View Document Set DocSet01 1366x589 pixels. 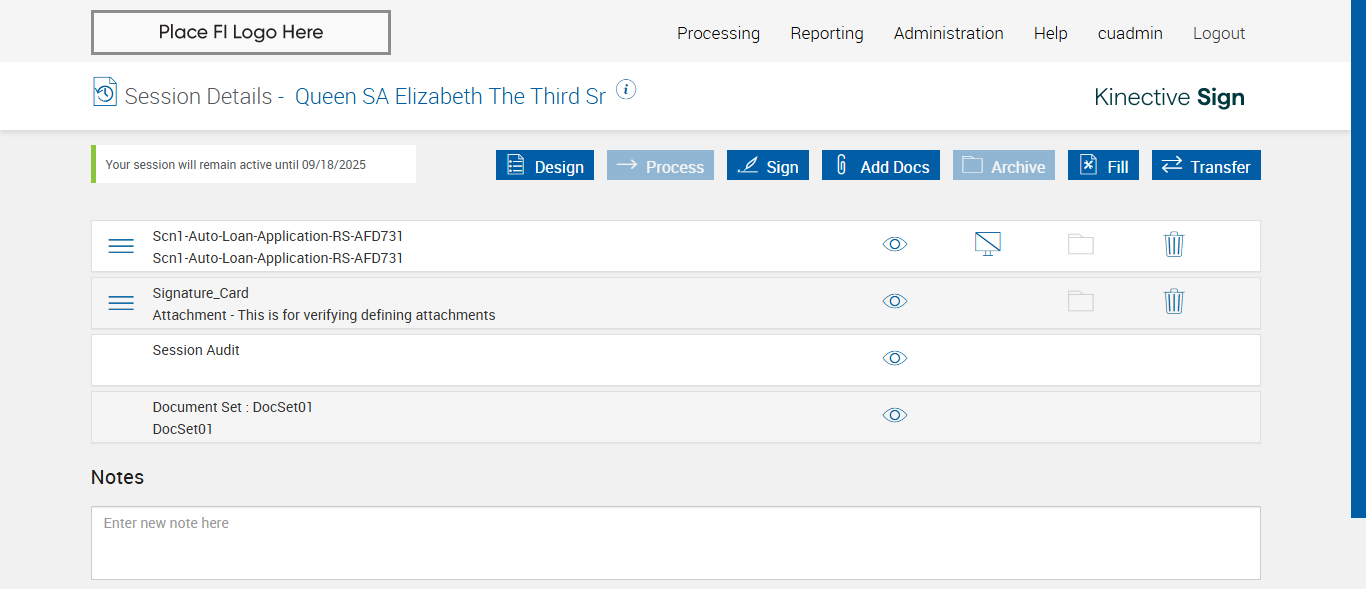click(895, 415)
